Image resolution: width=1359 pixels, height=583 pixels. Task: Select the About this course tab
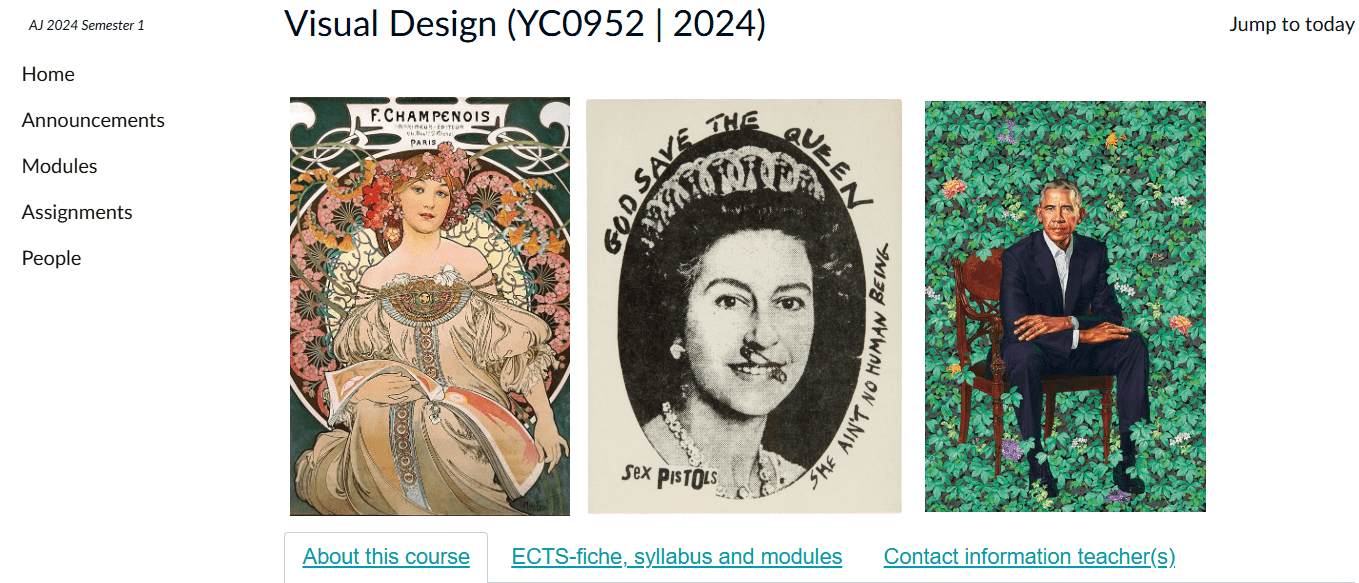[x=386, y=557]
